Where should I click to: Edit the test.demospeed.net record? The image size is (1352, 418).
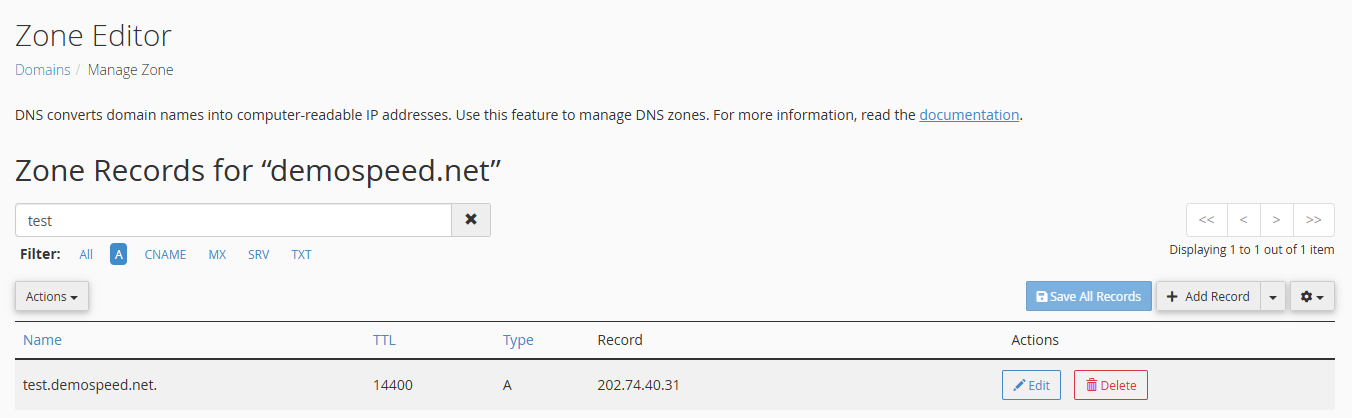click(x=1031, y=385)
